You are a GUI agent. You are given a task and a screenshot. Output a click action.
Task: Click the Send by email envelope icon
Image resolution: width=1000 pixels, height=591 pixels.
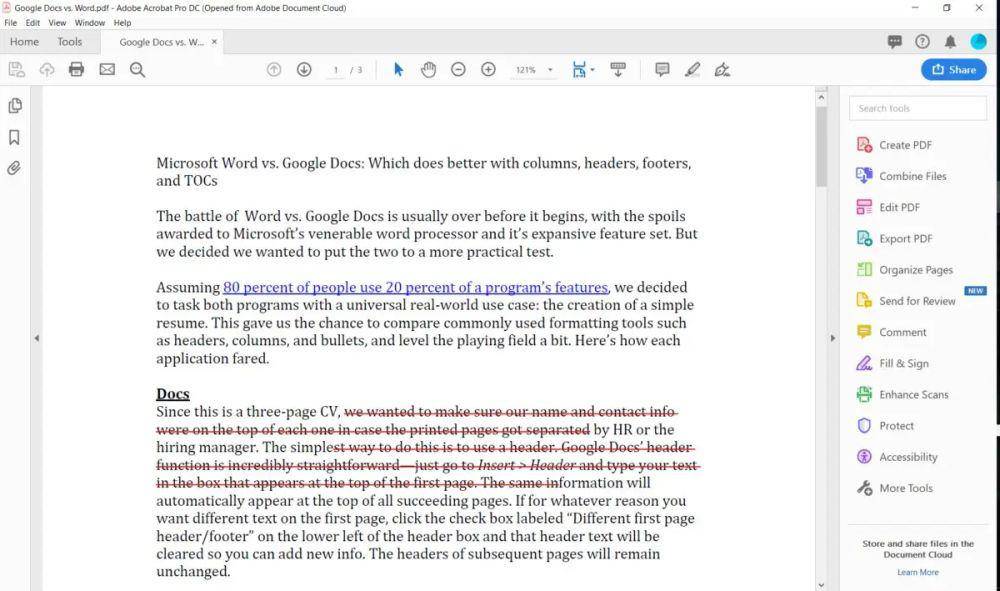coord(107,69)
